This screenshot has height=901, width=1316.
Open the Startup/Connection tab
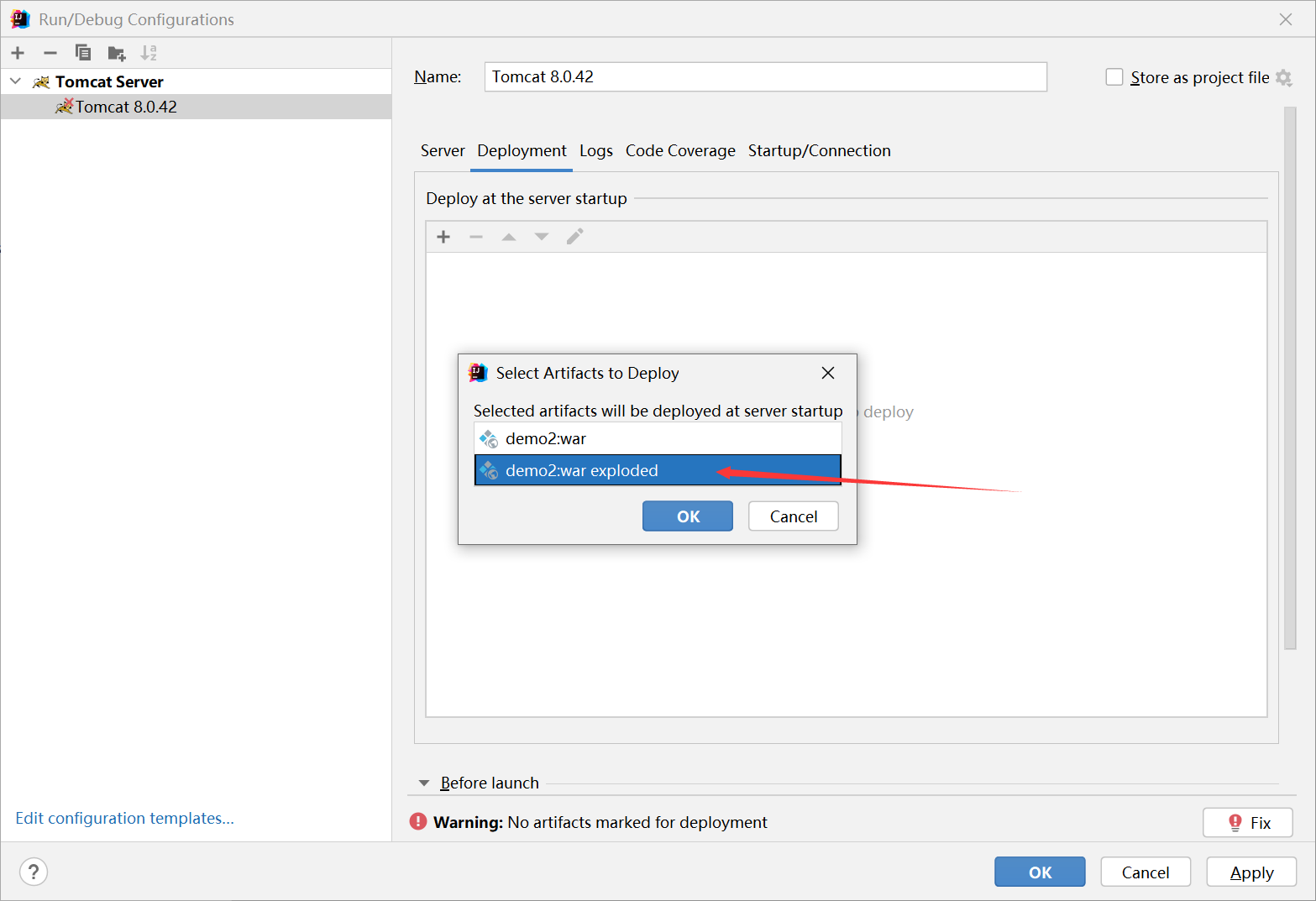point(819,151)
